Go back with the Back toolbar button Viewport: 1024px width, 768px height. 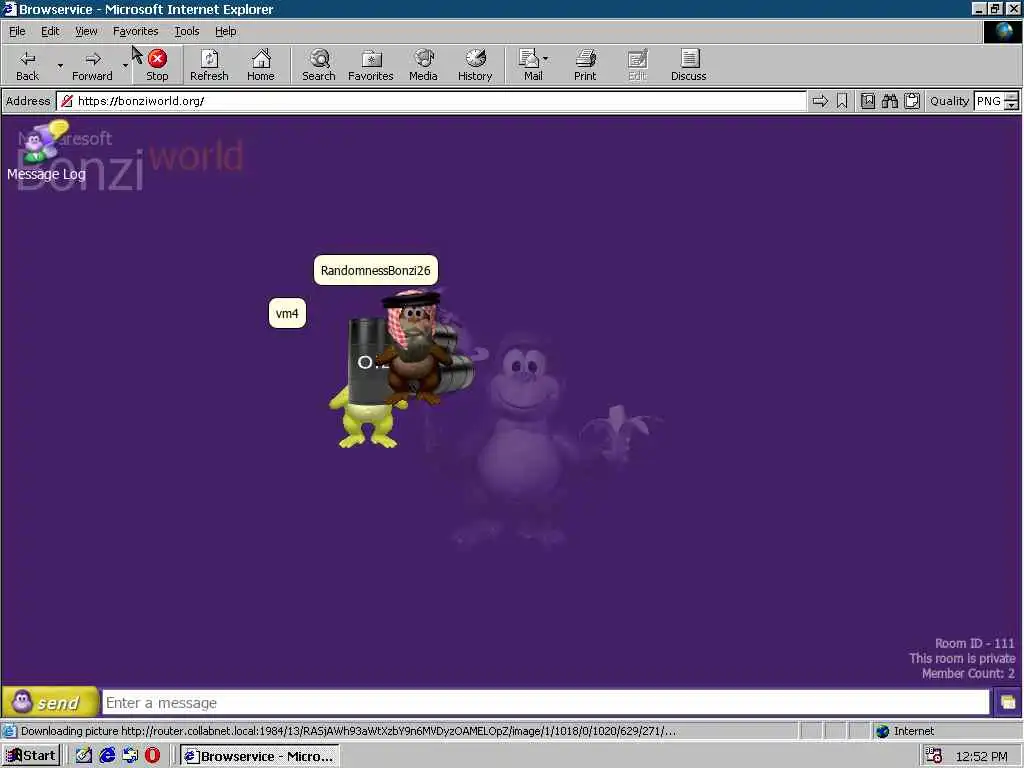(27, 65)
